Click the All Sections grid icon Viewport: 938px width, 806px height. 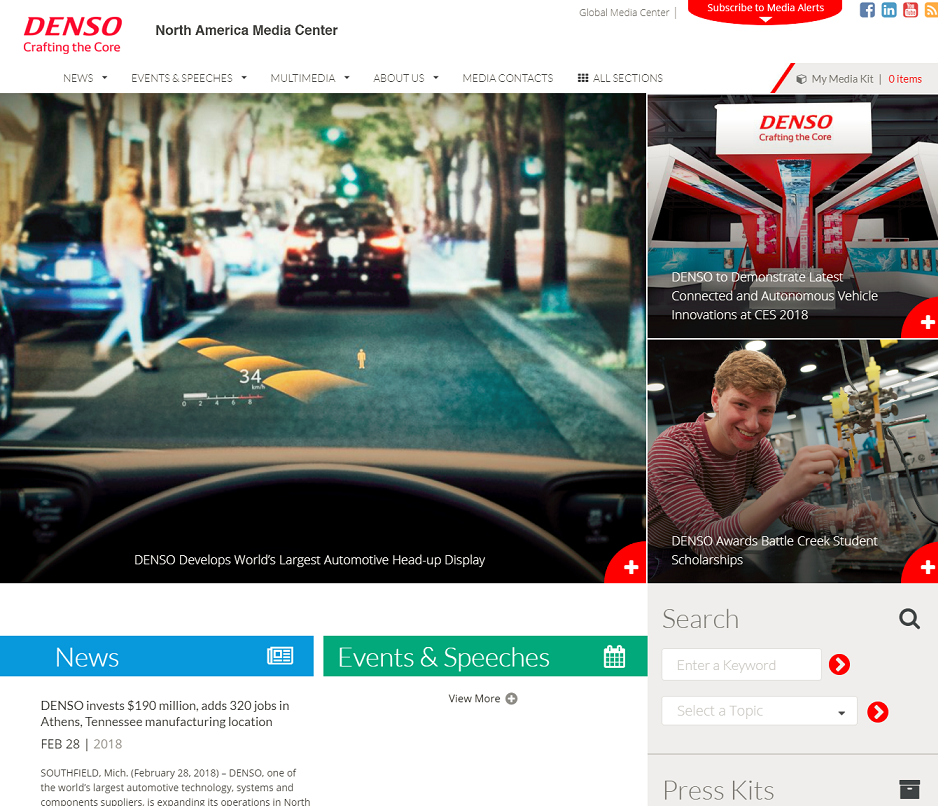point(583,78)
